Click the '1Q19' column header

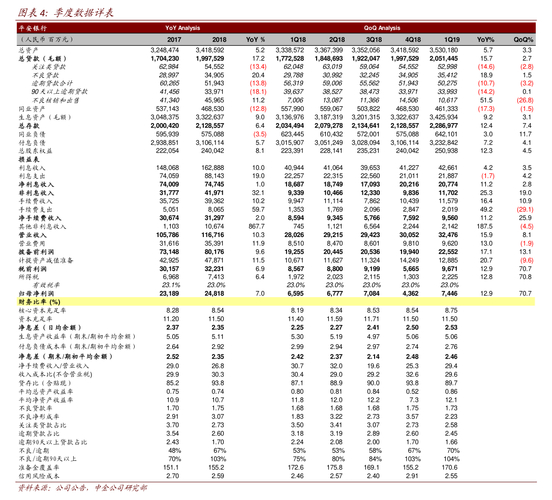click(x=452, y=39)
